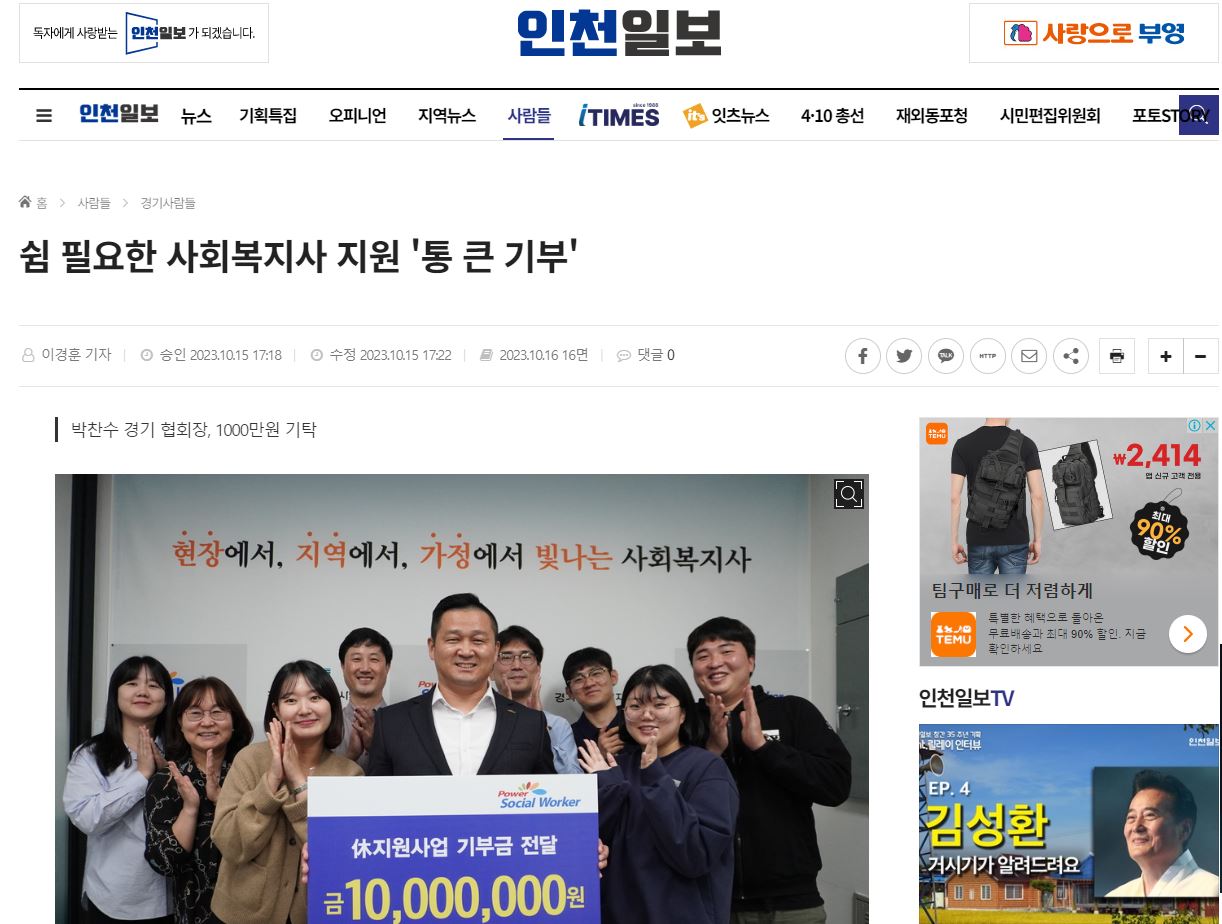Click the search magnifier icon
The width and height of the screenshot is (1222, 924).
(x=1198, y=115)
